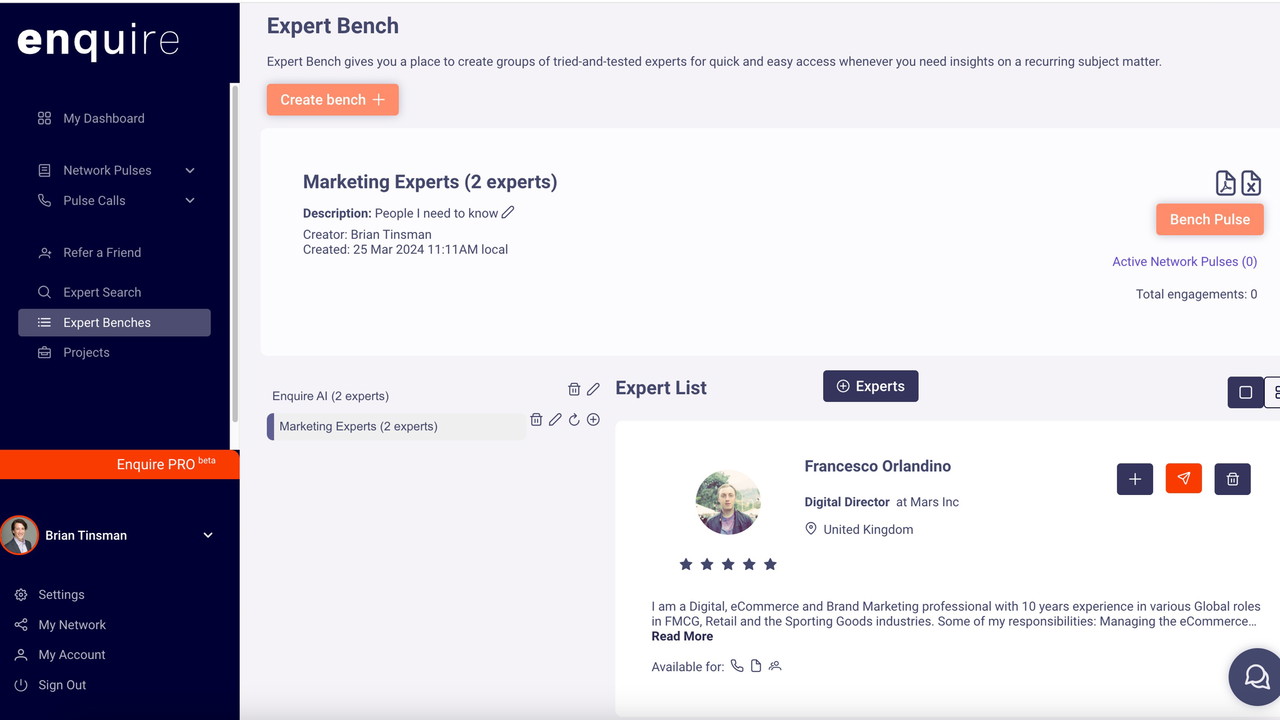Remove Francesco Orlandino from the bench
The image size is (1280, 720).
click(x=1232, y=479)
